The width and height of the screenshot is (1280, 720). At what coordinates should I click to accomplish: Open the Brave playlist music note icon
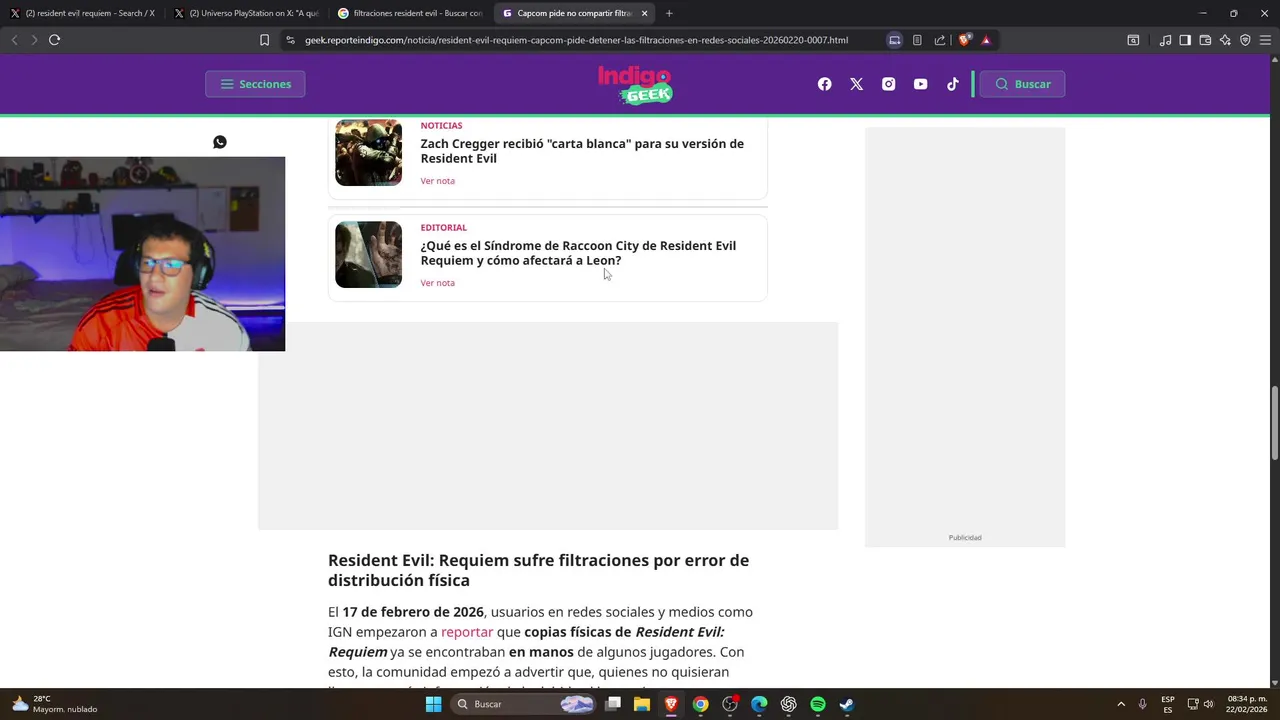coord(1165,40)
